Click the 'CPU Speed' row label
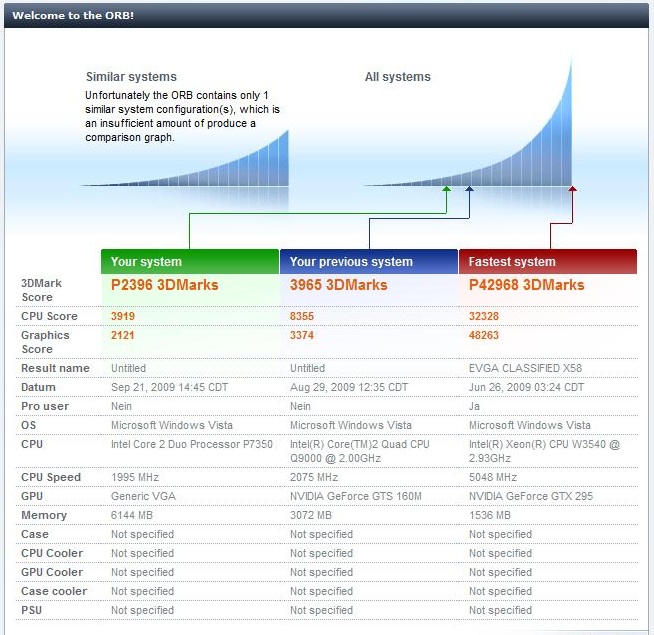This screenshot has width=654, height=635. (x=51, y=477)
